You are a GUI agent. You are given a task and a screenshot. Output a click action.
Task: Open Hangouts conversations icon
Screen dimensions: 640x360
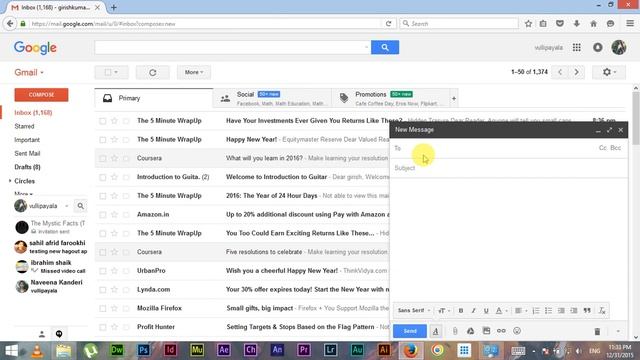(59, 334)
